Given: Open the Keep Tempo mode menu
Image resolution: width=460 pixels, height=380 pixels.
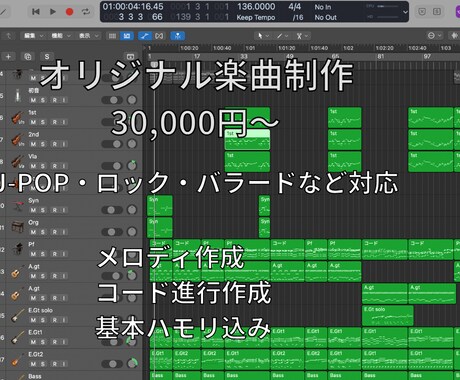Looking at the screenshot, I should [x=256, y=17].
